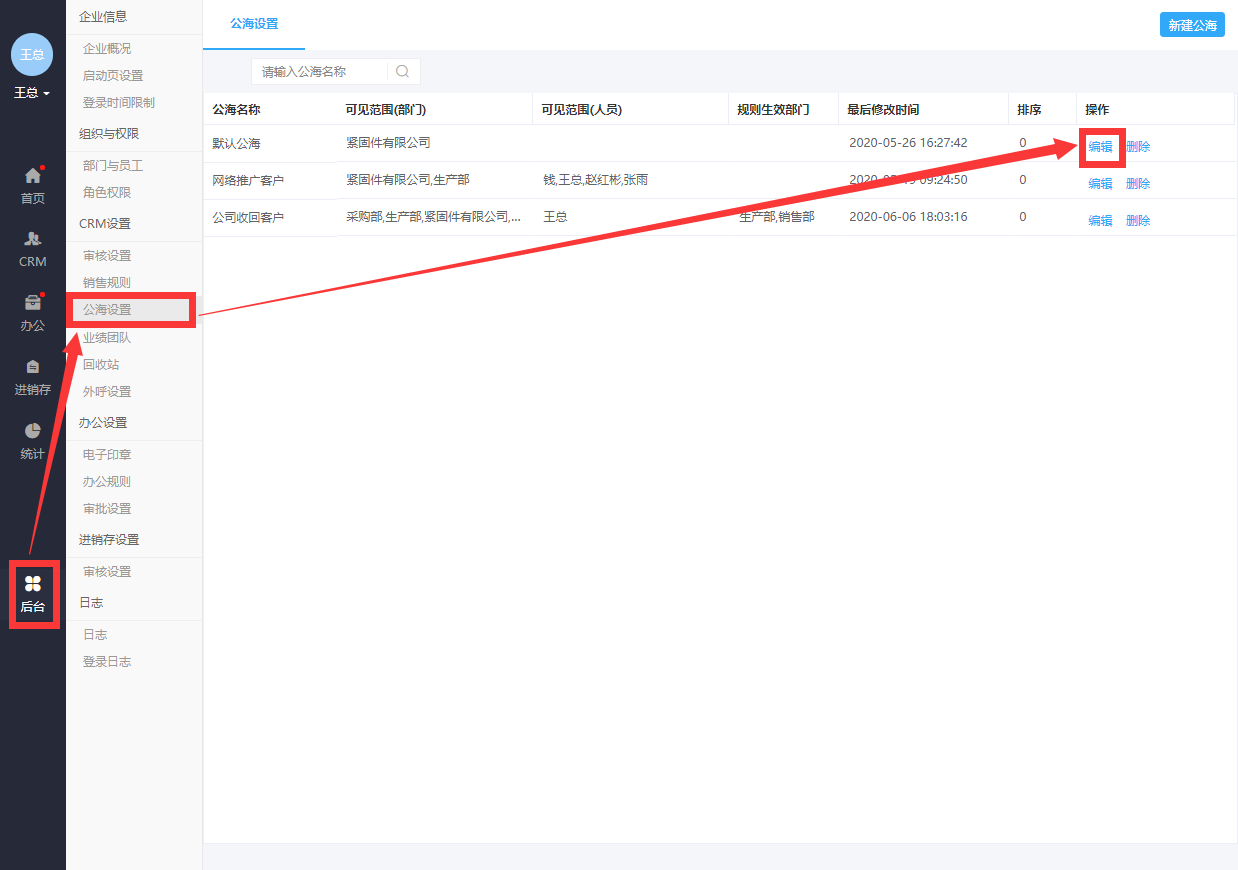Open 企业概况 in sidebar
The width and height of the screenshot is (1238, 870).
pos(107,48)
